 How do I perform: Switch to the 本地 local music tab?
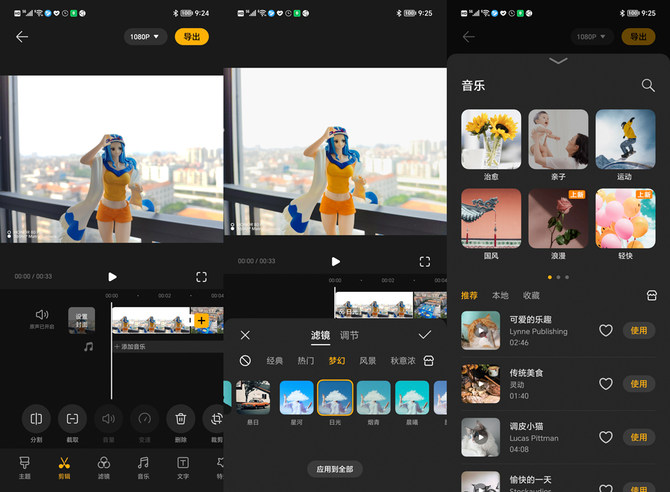click(500, 295)
